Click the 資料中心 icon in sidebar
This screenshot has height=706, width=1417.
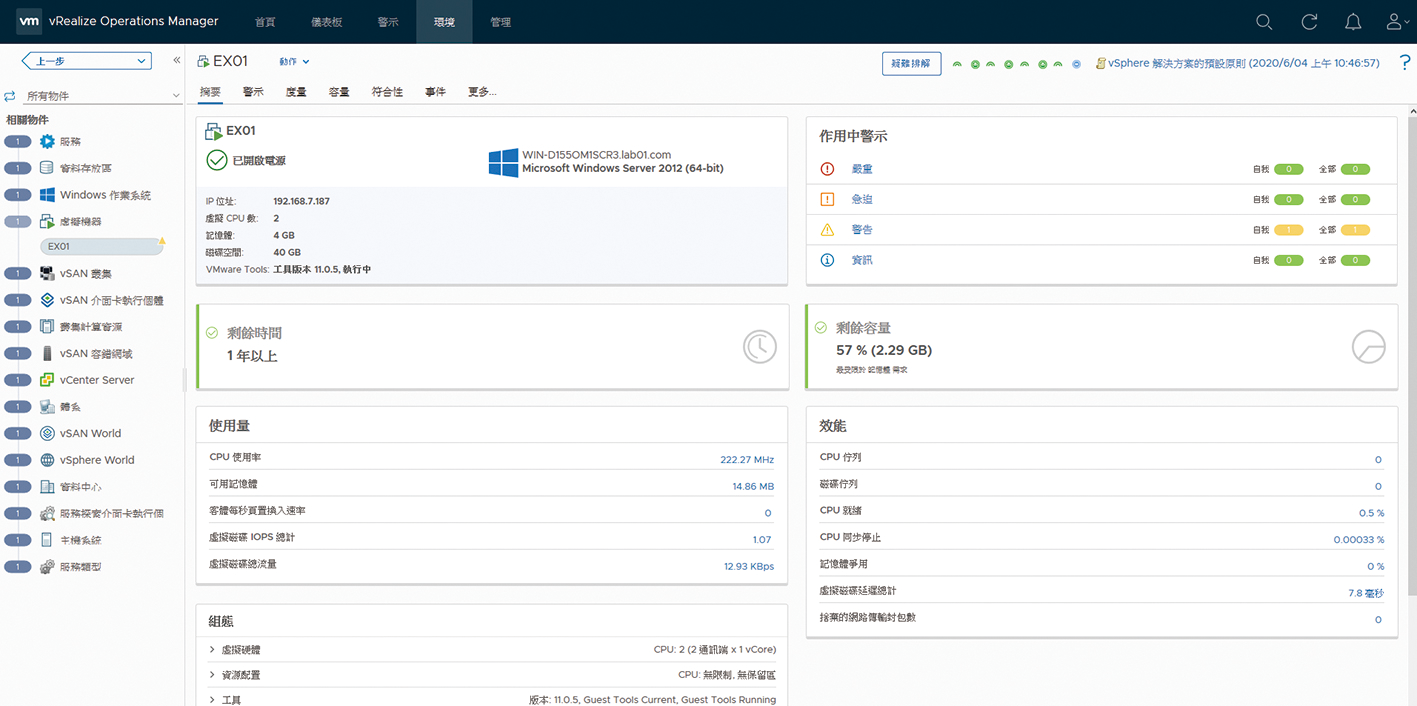tap(47, 487)
